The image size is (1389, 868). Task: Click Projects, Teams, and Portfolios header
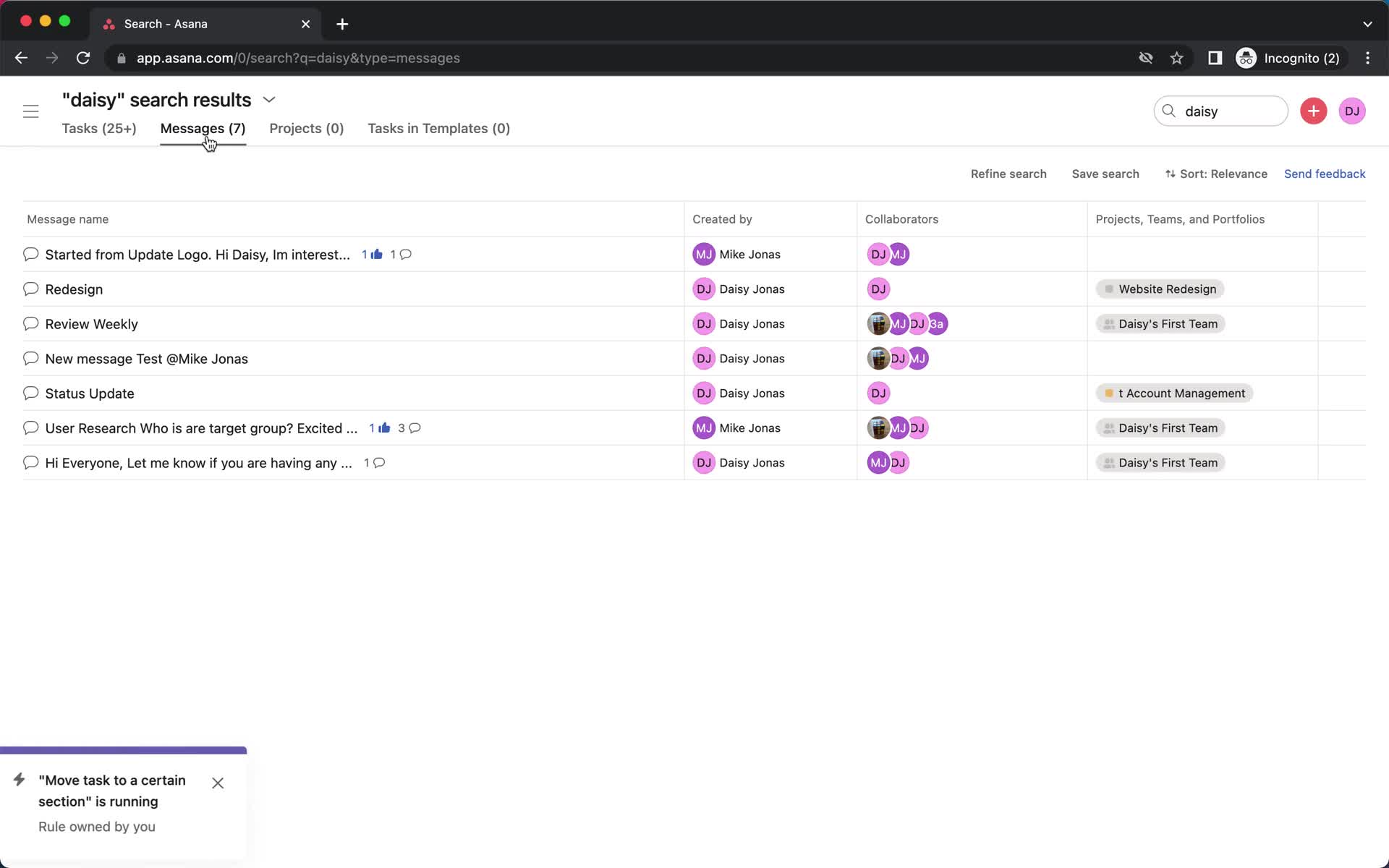(x=1180, y=219)
